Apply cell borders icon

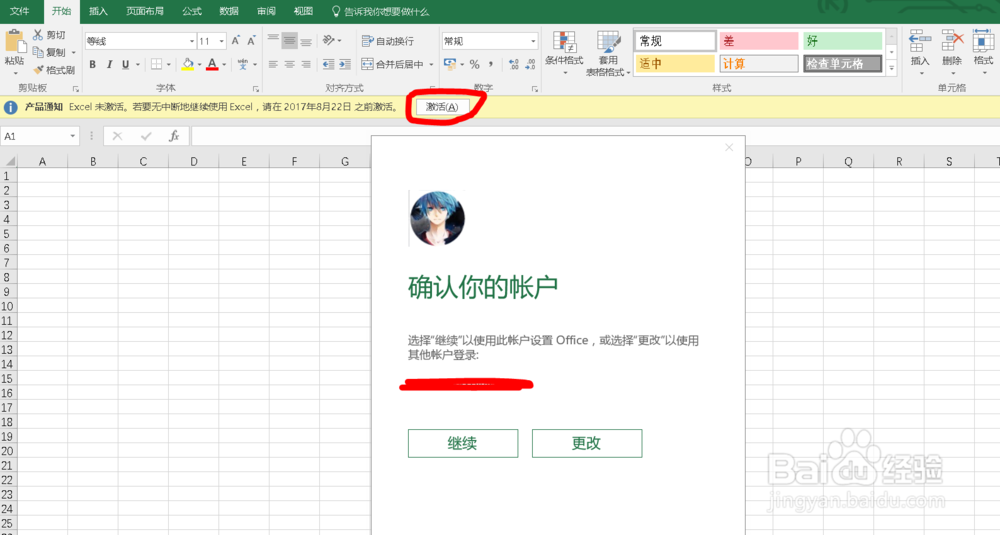pos(156,64)
